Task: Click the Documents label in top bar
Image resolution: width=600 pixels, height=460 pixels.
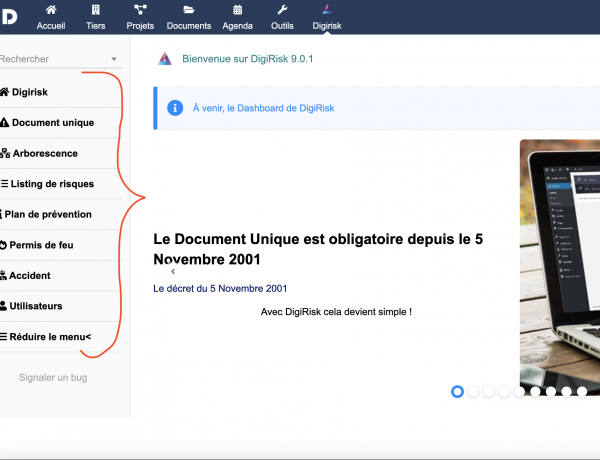Action: (189, 26)
